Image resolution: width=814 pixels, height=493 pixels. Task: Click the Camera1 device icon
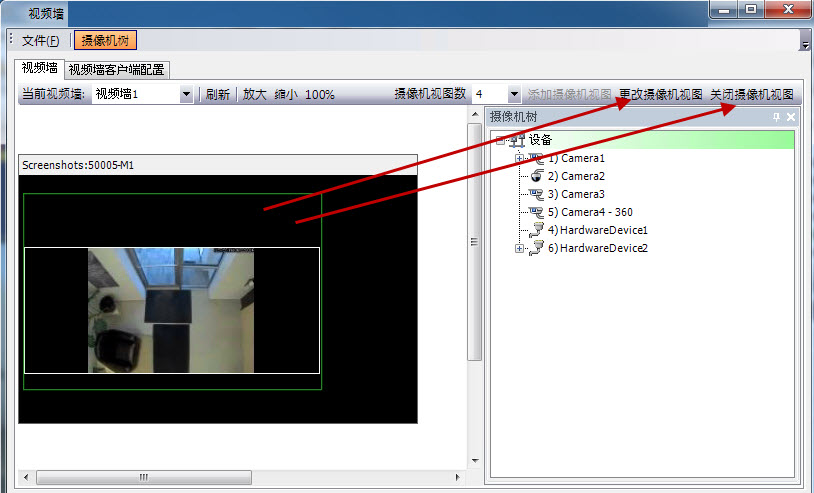536,158
